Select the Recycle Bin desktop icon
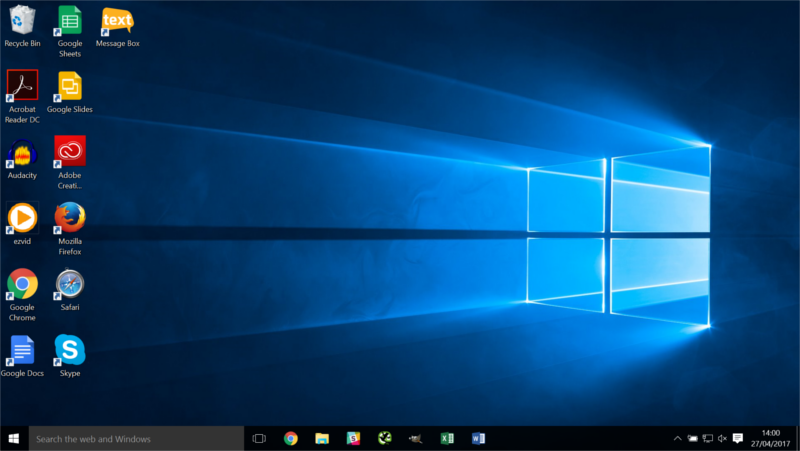 tap(22, 21)
